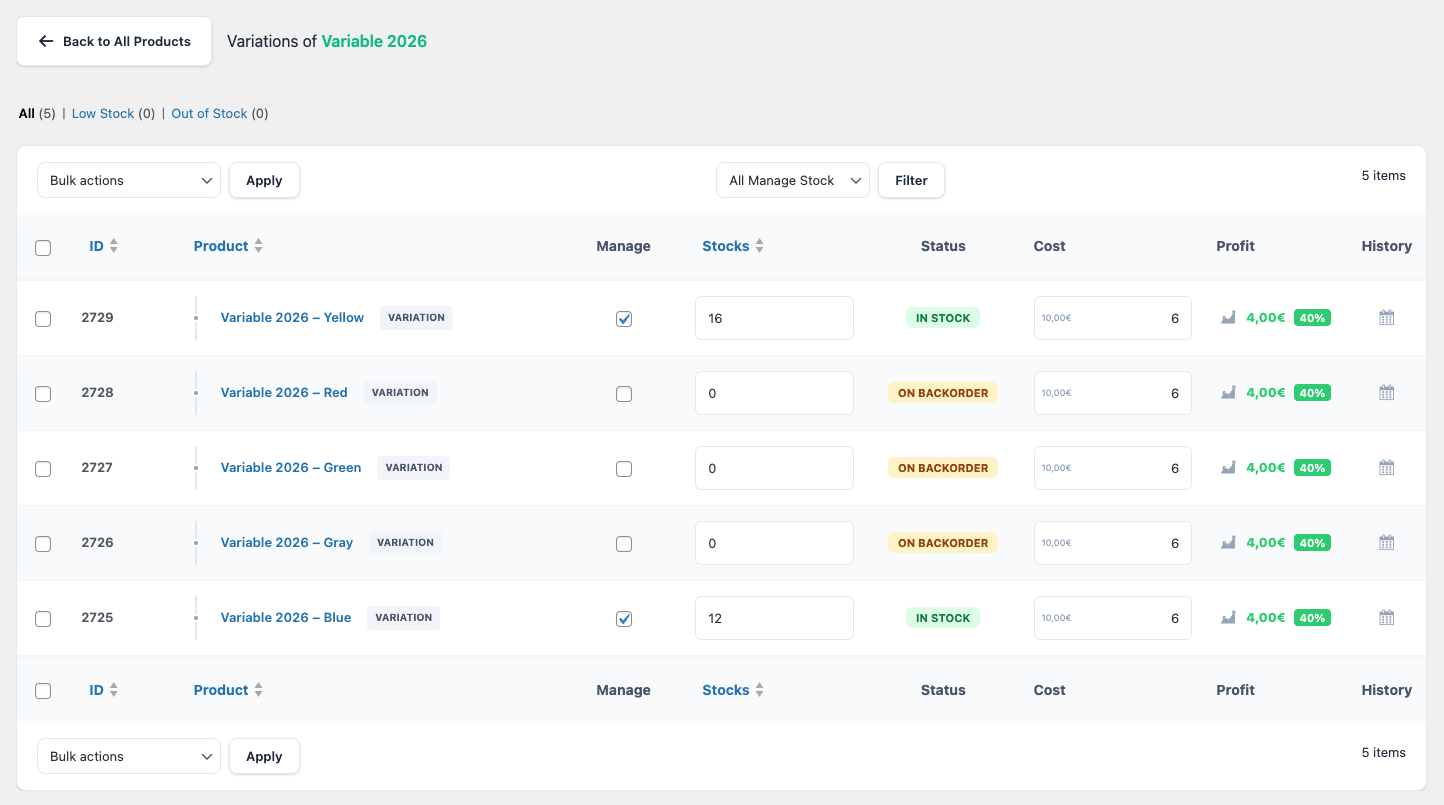This screenshot has height=805, width=1444.
Task: Expand the All Manage Stock filter dropdown
Action: 792,181
